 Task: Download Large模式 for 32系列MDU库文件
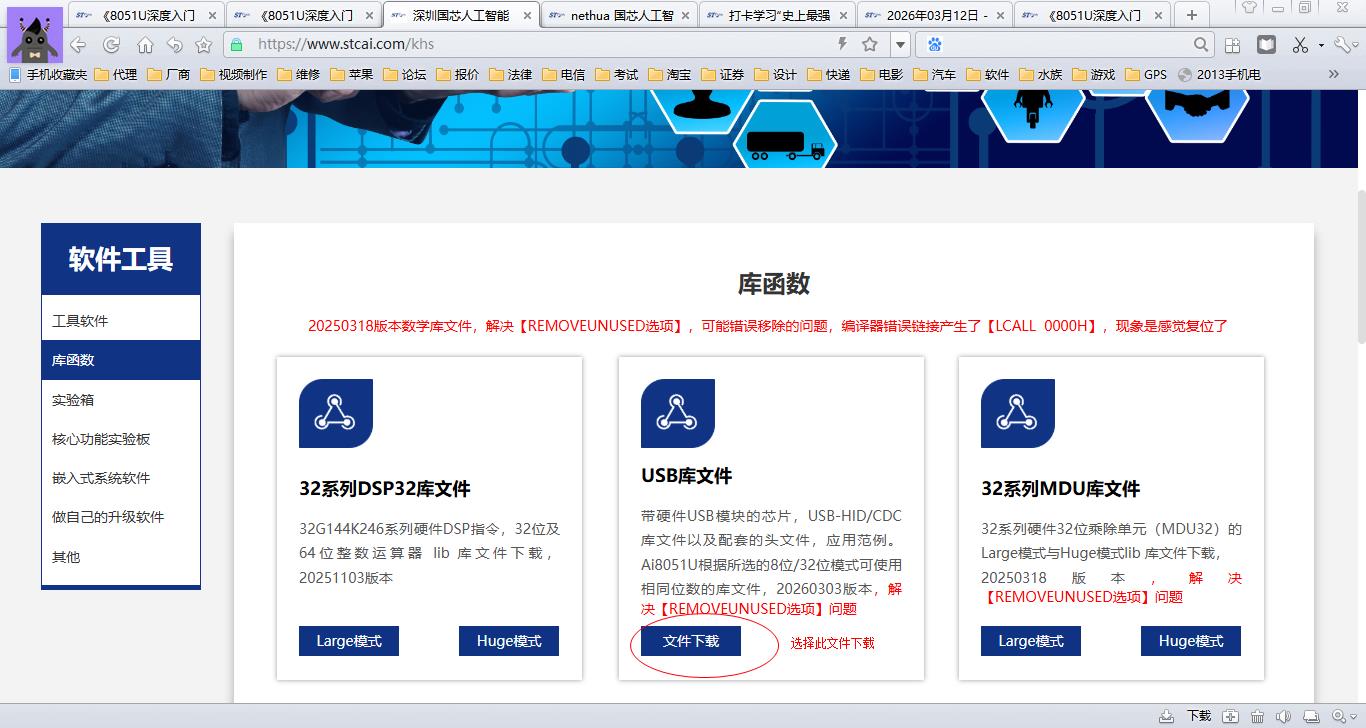click(1031, 641)
